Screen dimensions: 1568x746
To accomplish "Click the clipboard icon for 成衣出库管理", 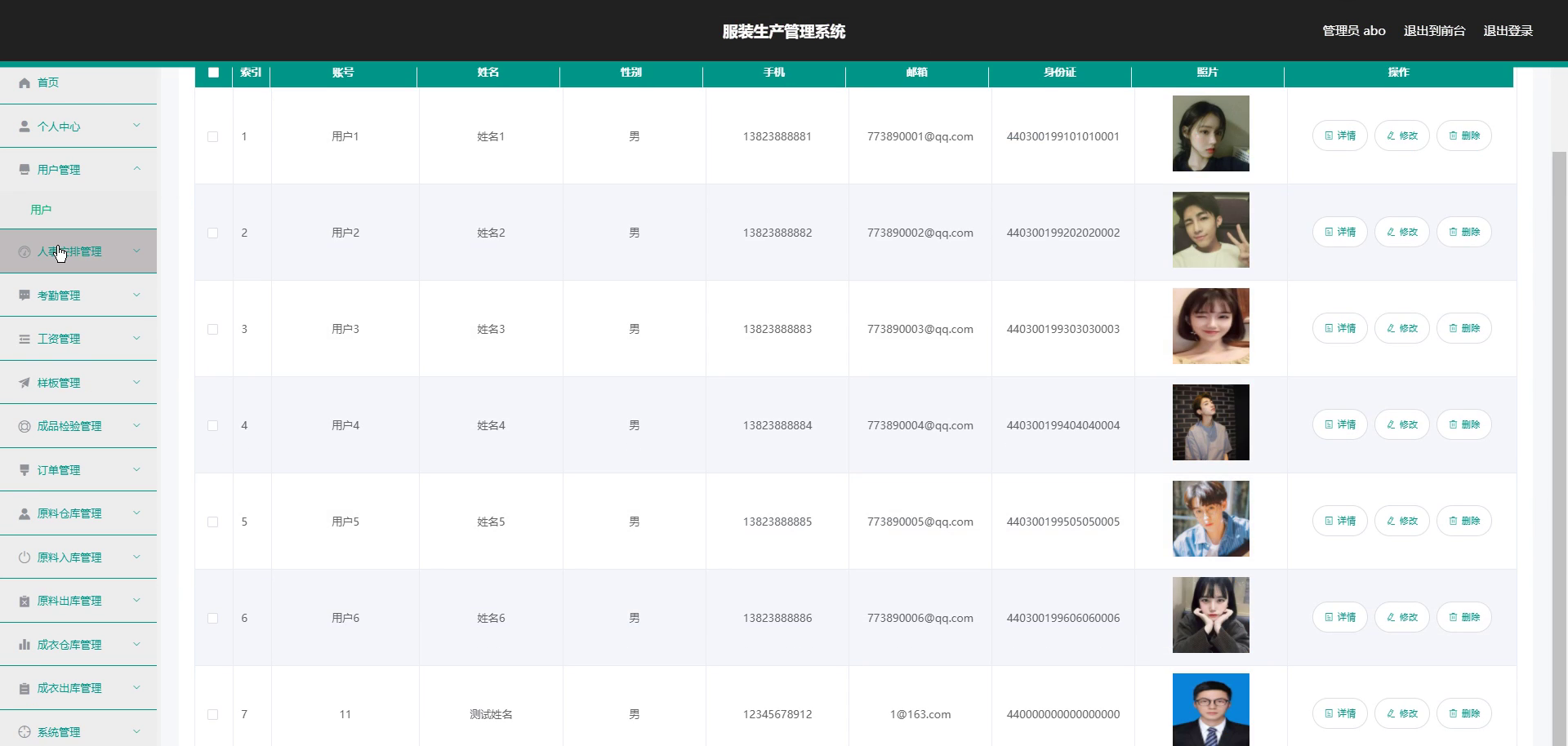I will [x=24, y=688].
